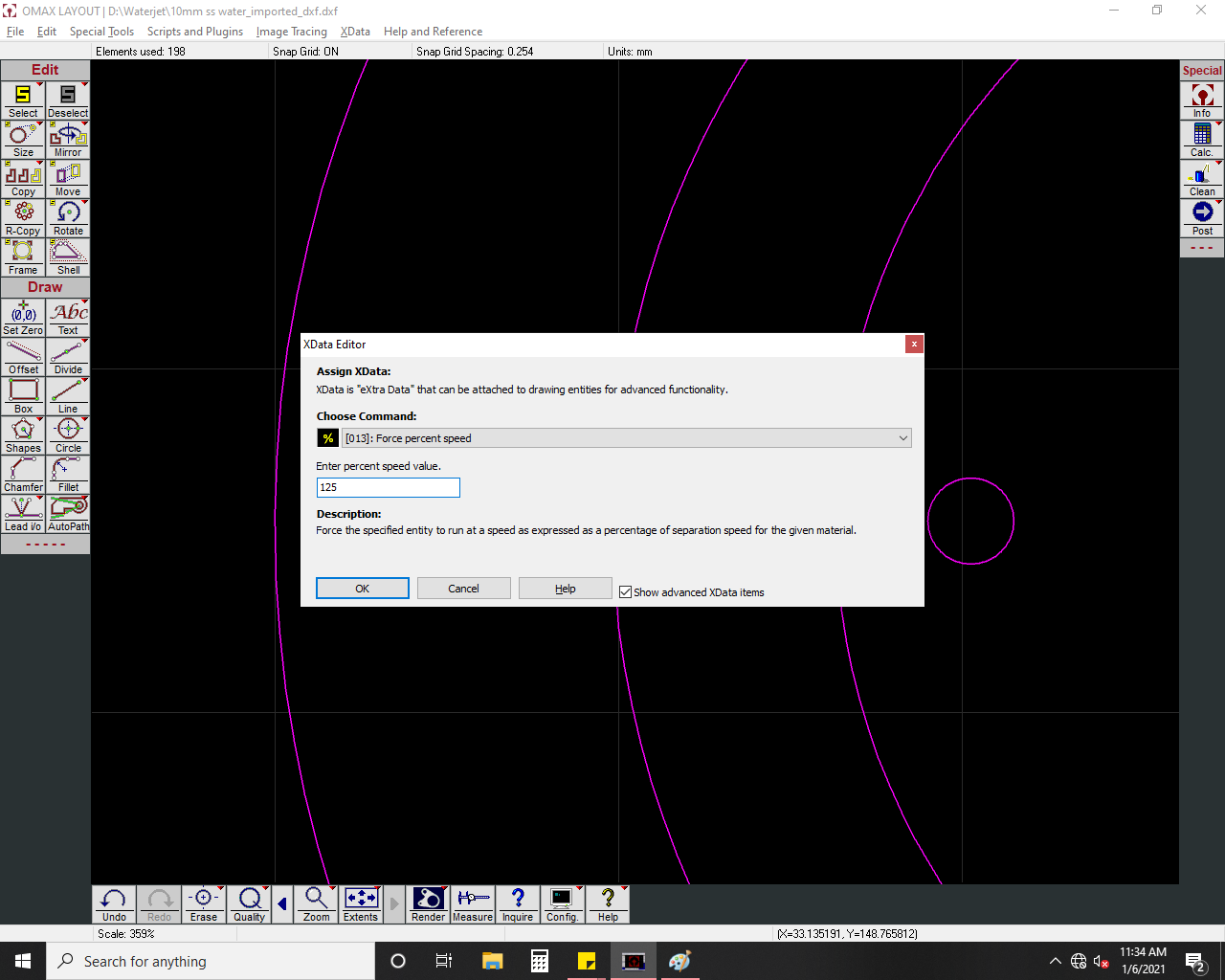This screenshot has width=1225, height=980.
Task: Toggle Show advanced XData items checkbox
Action: click(x=625, y=592)
